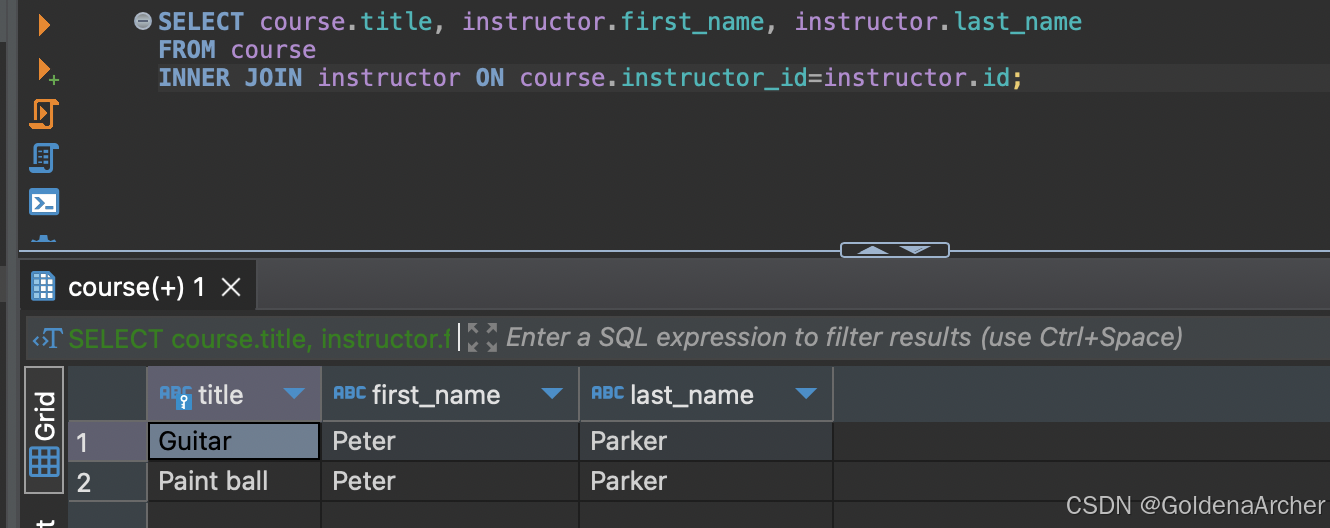The width and height of the screenshot is (1330, 528).
Task: Open the SQL terminal console icon
Action: click(x=44, y=202)
